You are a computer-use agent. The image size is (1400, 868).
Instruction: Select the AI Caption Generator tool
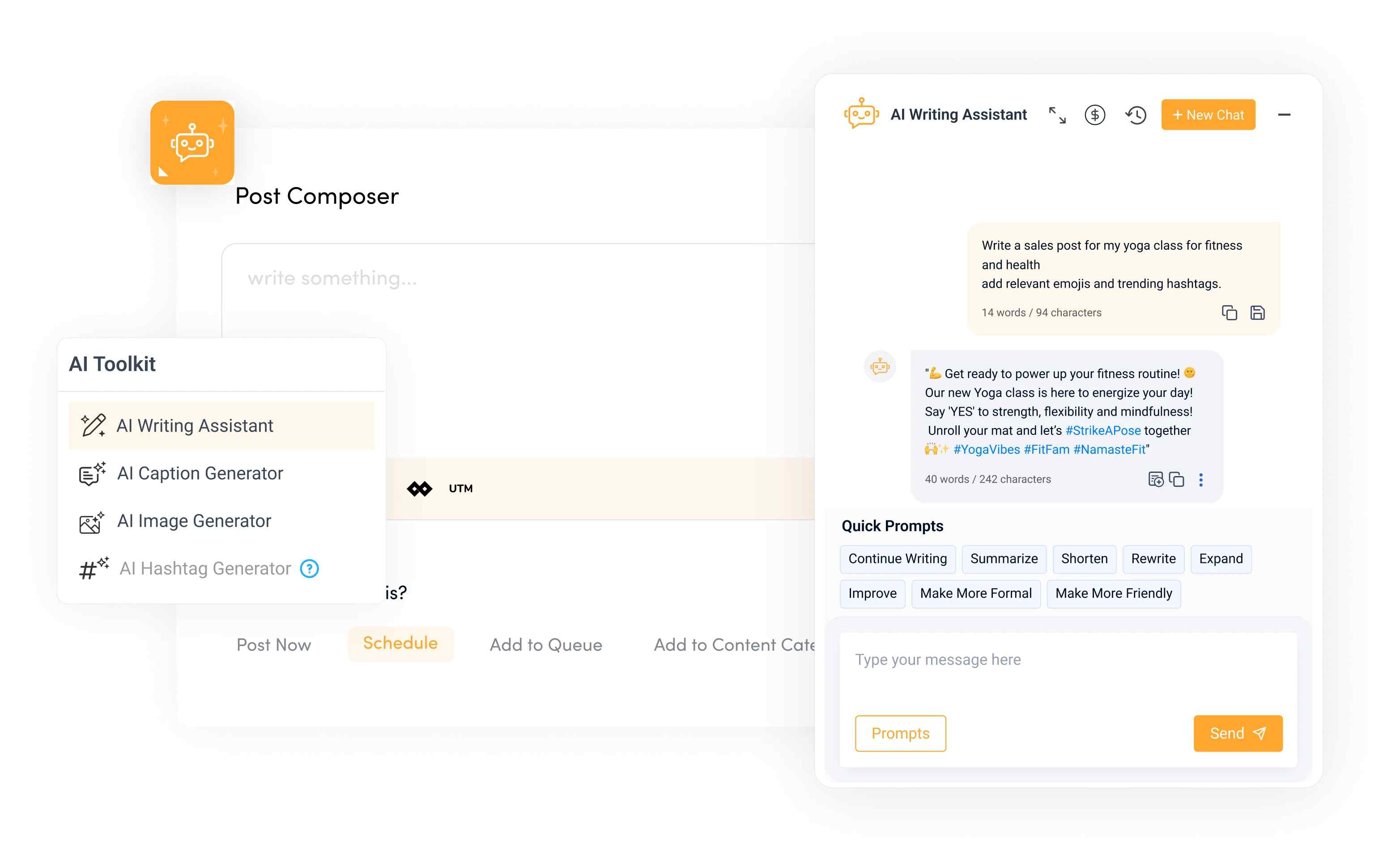point(200,473)
